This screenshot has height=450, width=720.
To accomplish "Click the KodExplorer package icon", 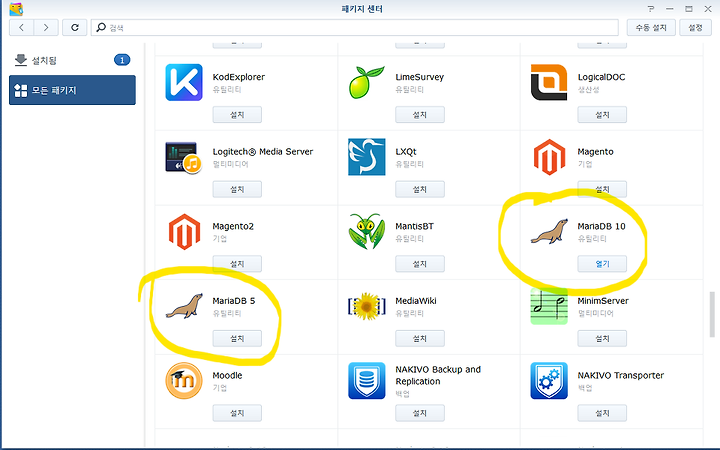I will click(x=184, y=82).
